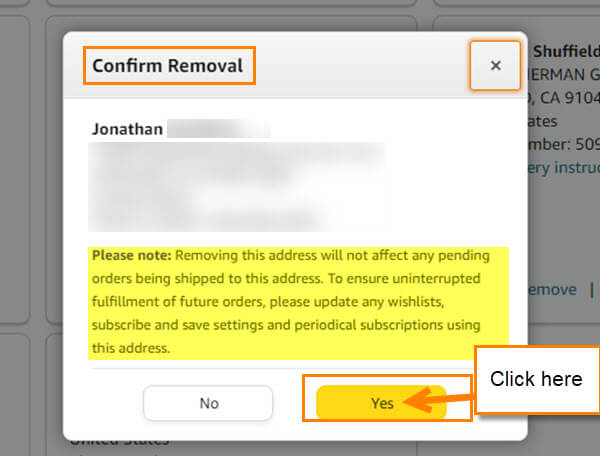Screen dimensions: 600x456
Task: Click the blurred address block
Action: (236, 187)
